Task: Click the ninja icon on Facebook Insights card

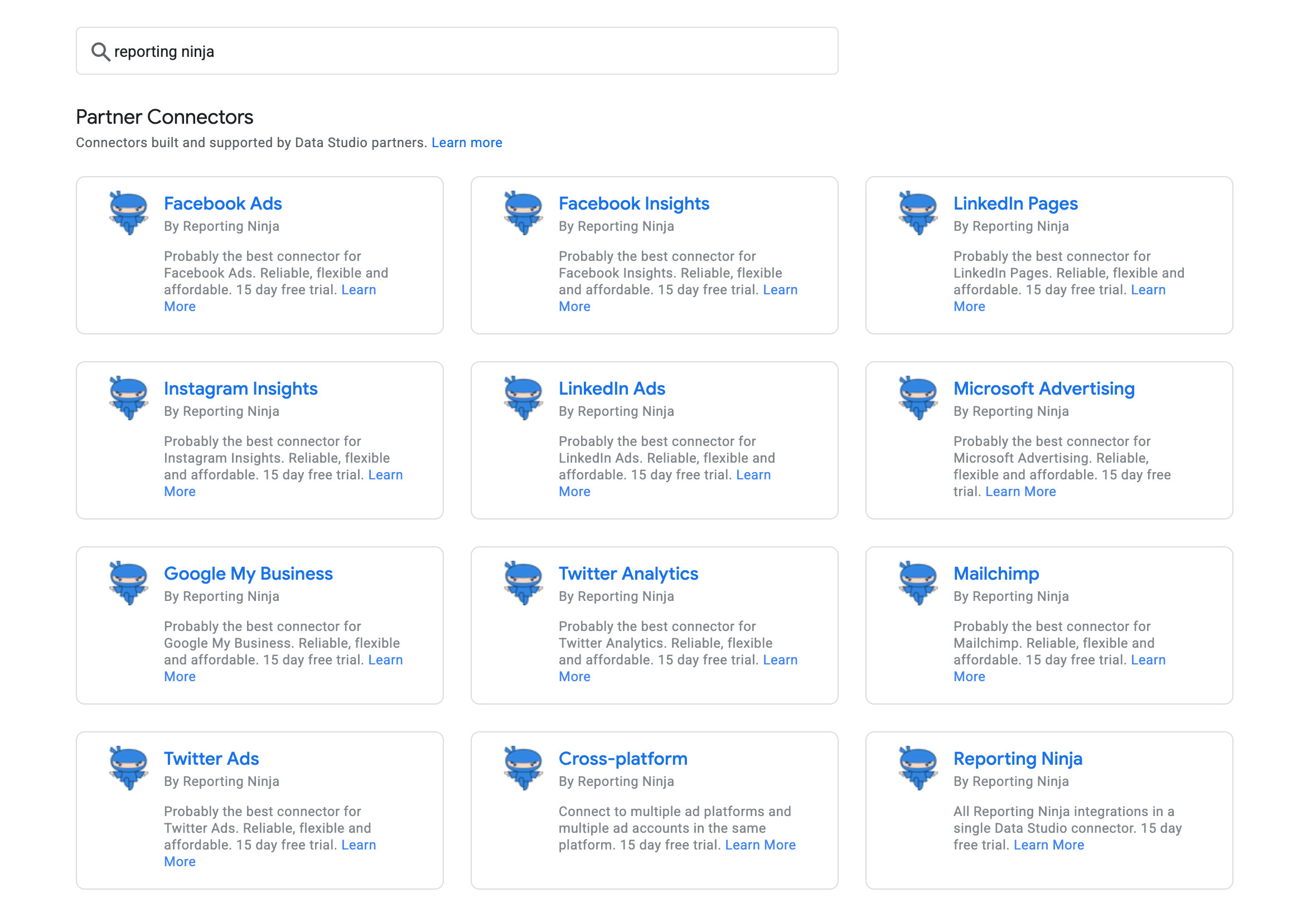Action: (523, 213)
